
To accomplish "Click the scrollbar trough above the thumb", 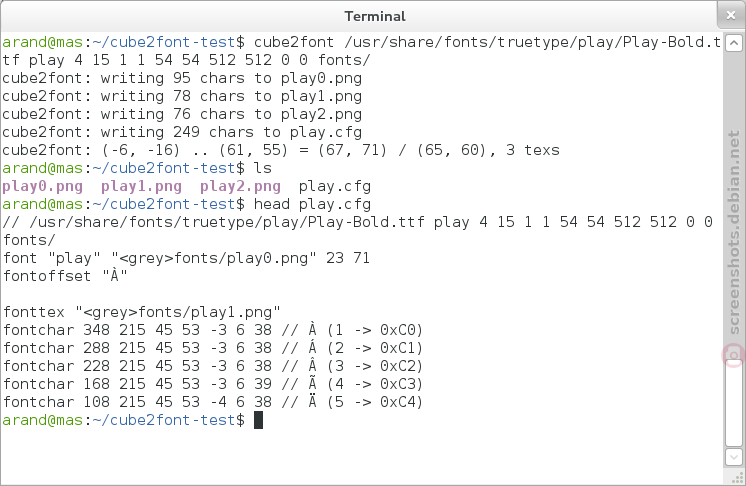I will (x=734, y=204).
